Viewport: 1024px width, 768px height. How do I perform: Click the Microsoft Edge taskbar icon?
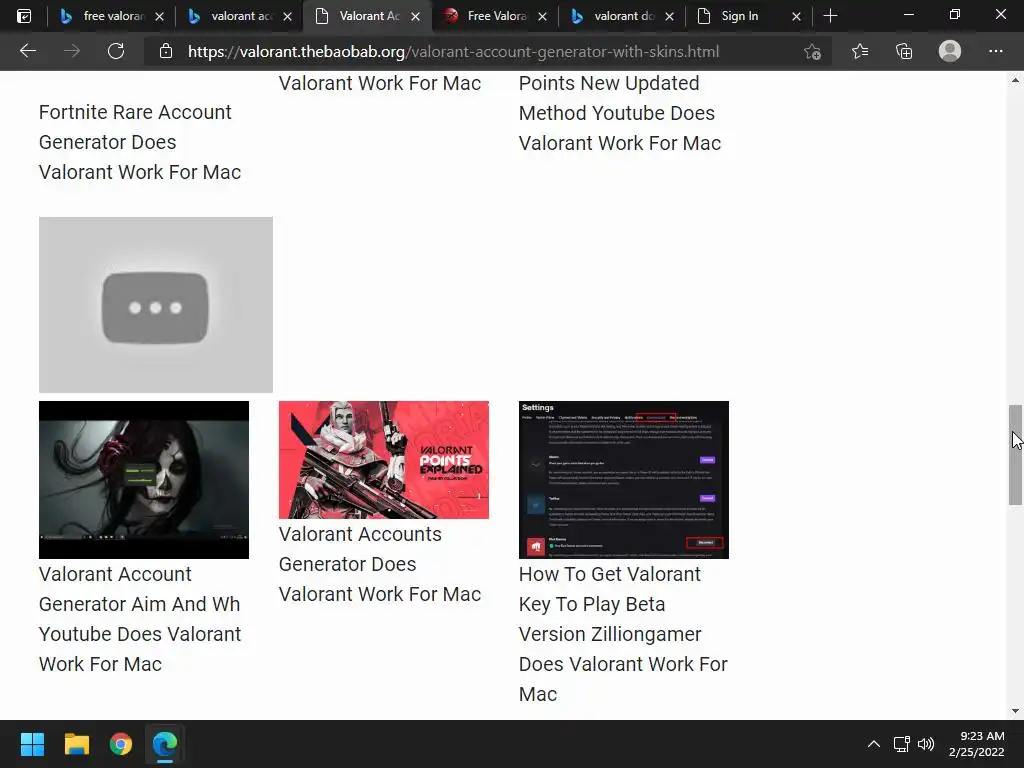[165, 744]
